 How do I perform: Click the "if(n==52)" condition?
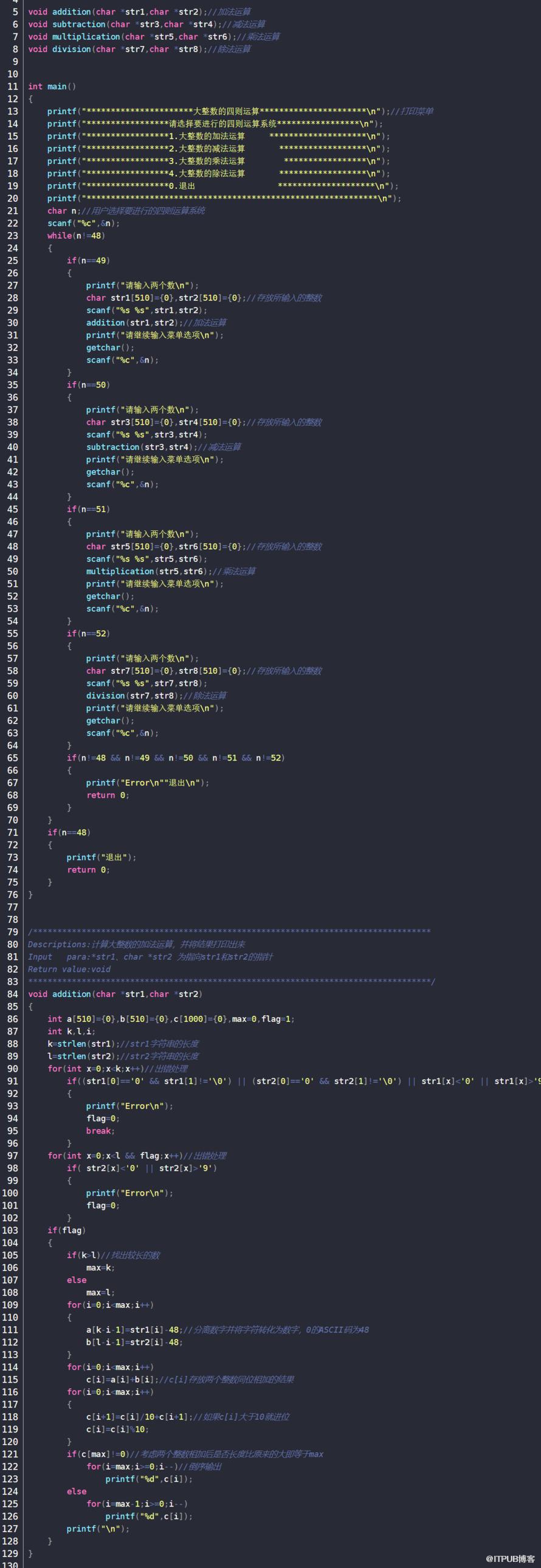tap(88, 634)
